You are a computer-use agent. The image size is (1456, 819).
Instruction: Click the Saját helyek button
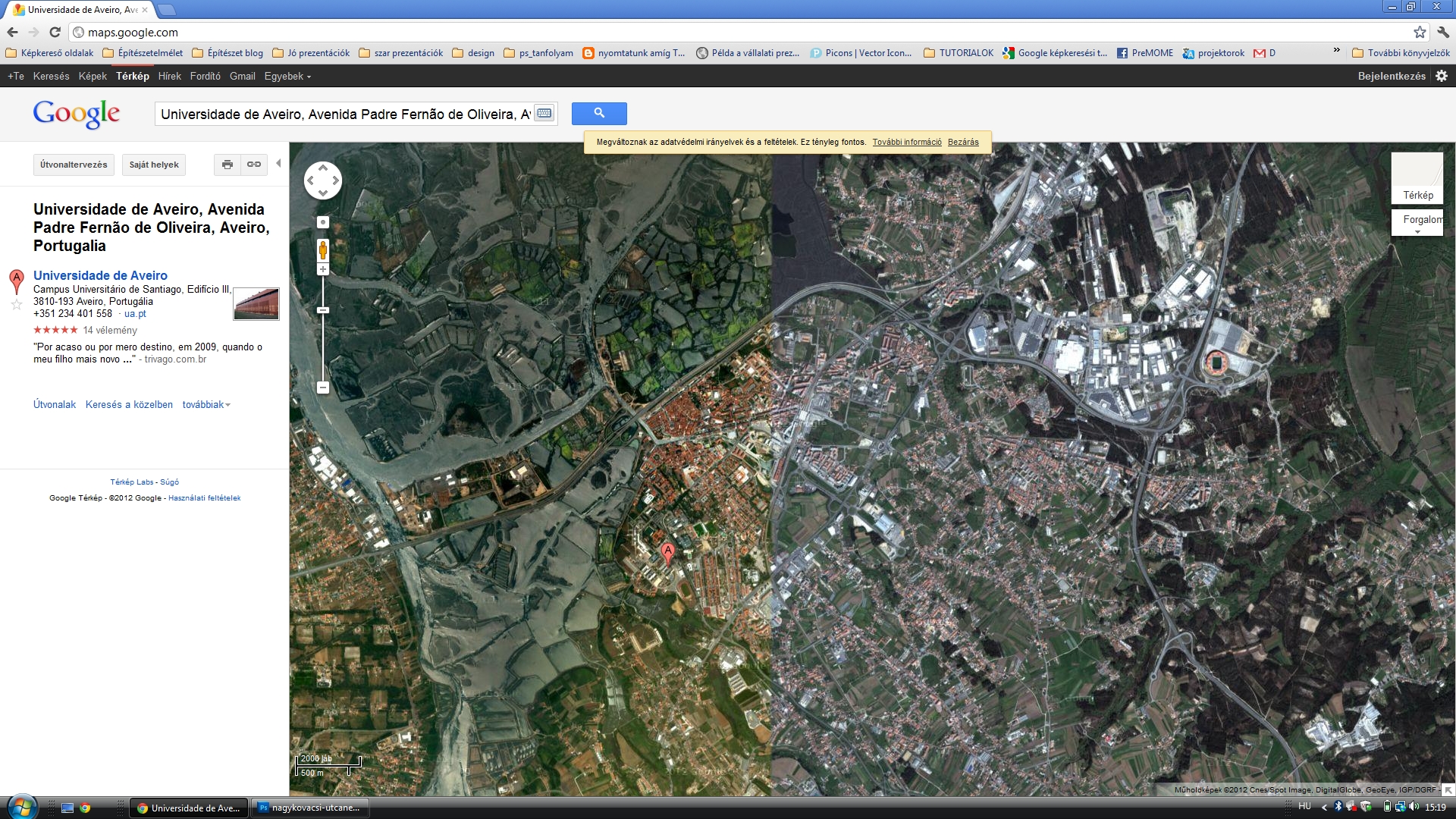(x=154, y=165)
